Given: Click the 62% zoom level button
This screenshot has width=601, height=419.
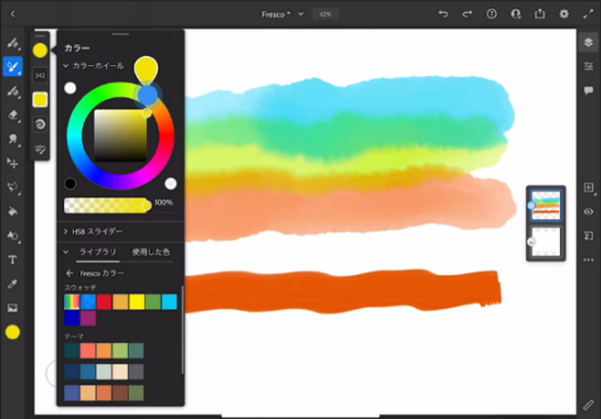Looking at the screenshot, I should coord(325,14).
